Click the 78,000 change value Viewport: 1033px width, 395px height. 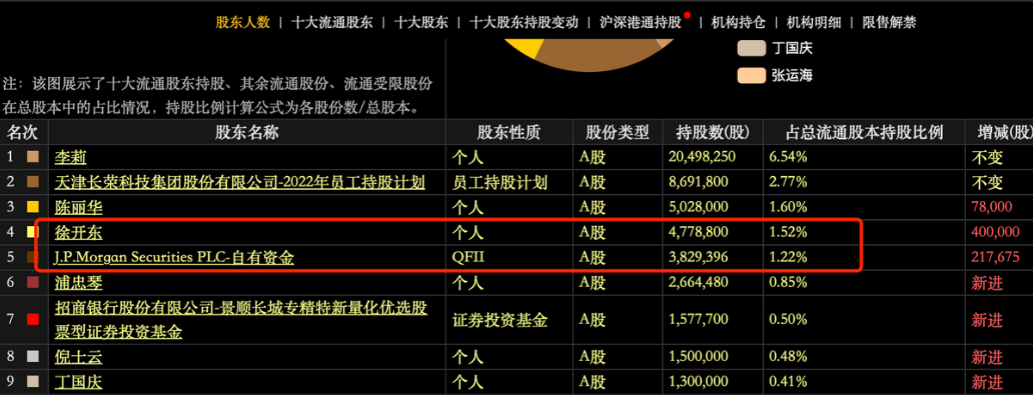pos(991,207)
